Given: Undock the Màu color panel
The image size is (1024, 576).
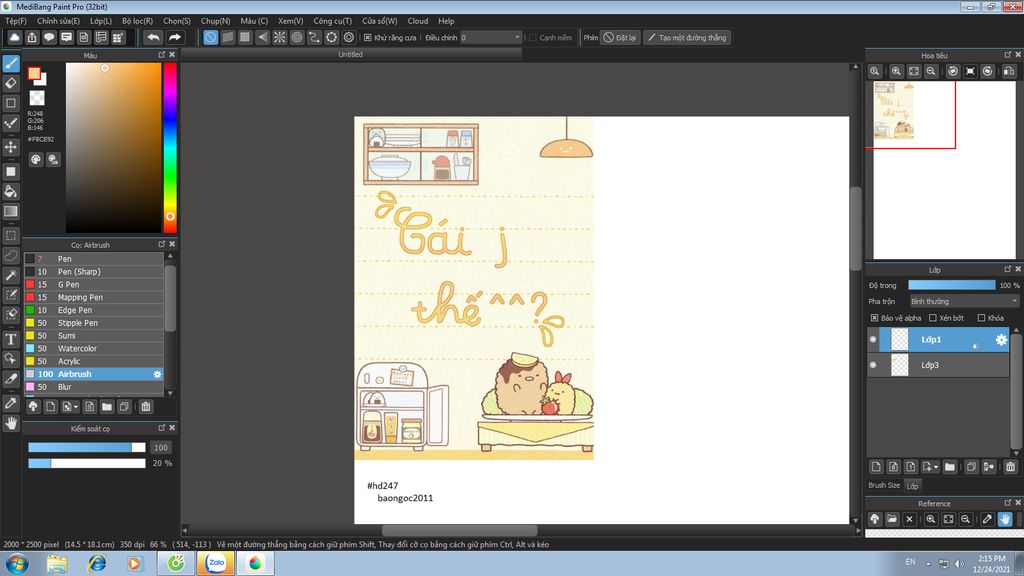Looking at the screenshot, I should (161, 55).
